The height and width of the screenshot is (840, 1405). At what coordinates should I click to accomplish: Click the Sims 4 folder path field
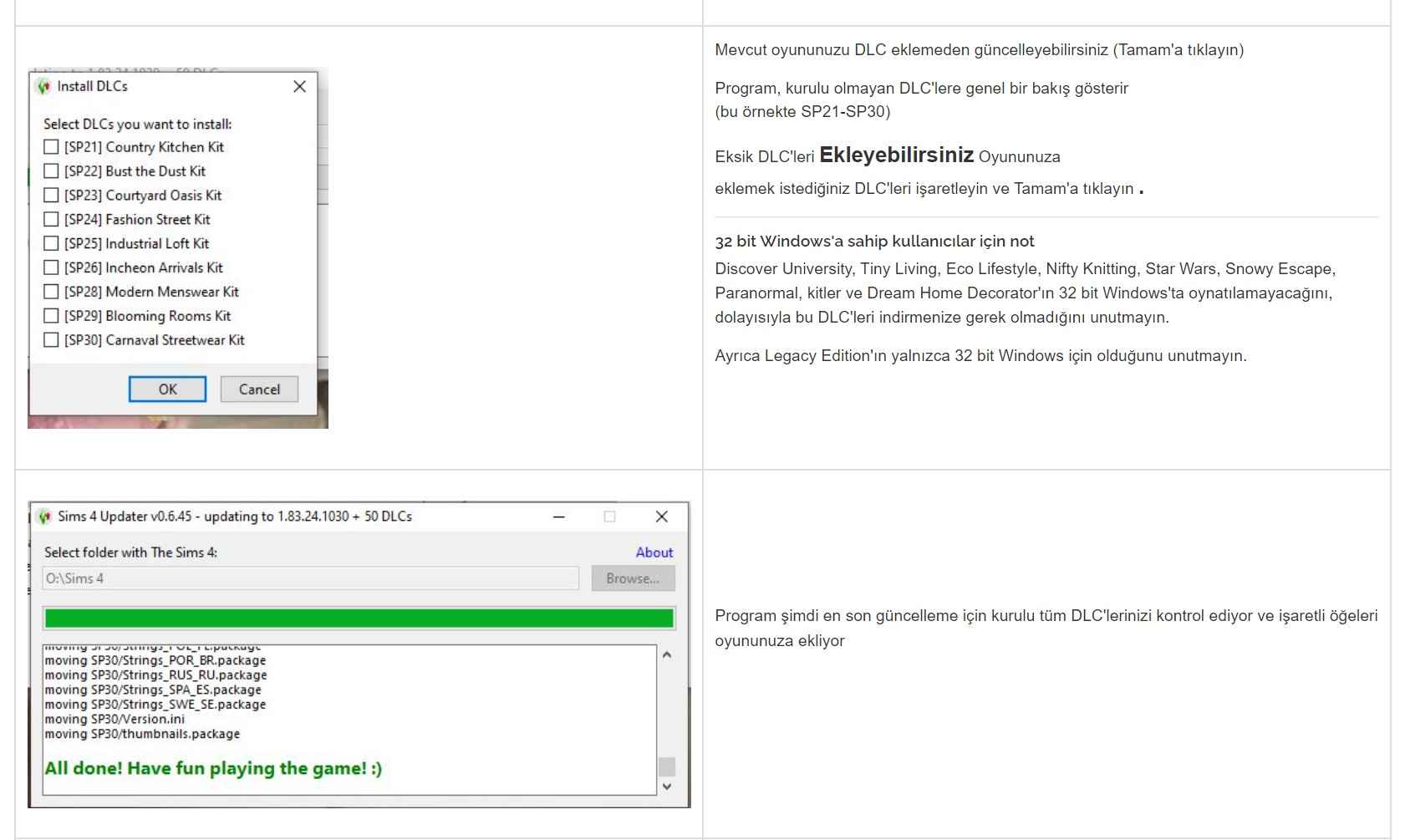[x=310, y=578]
